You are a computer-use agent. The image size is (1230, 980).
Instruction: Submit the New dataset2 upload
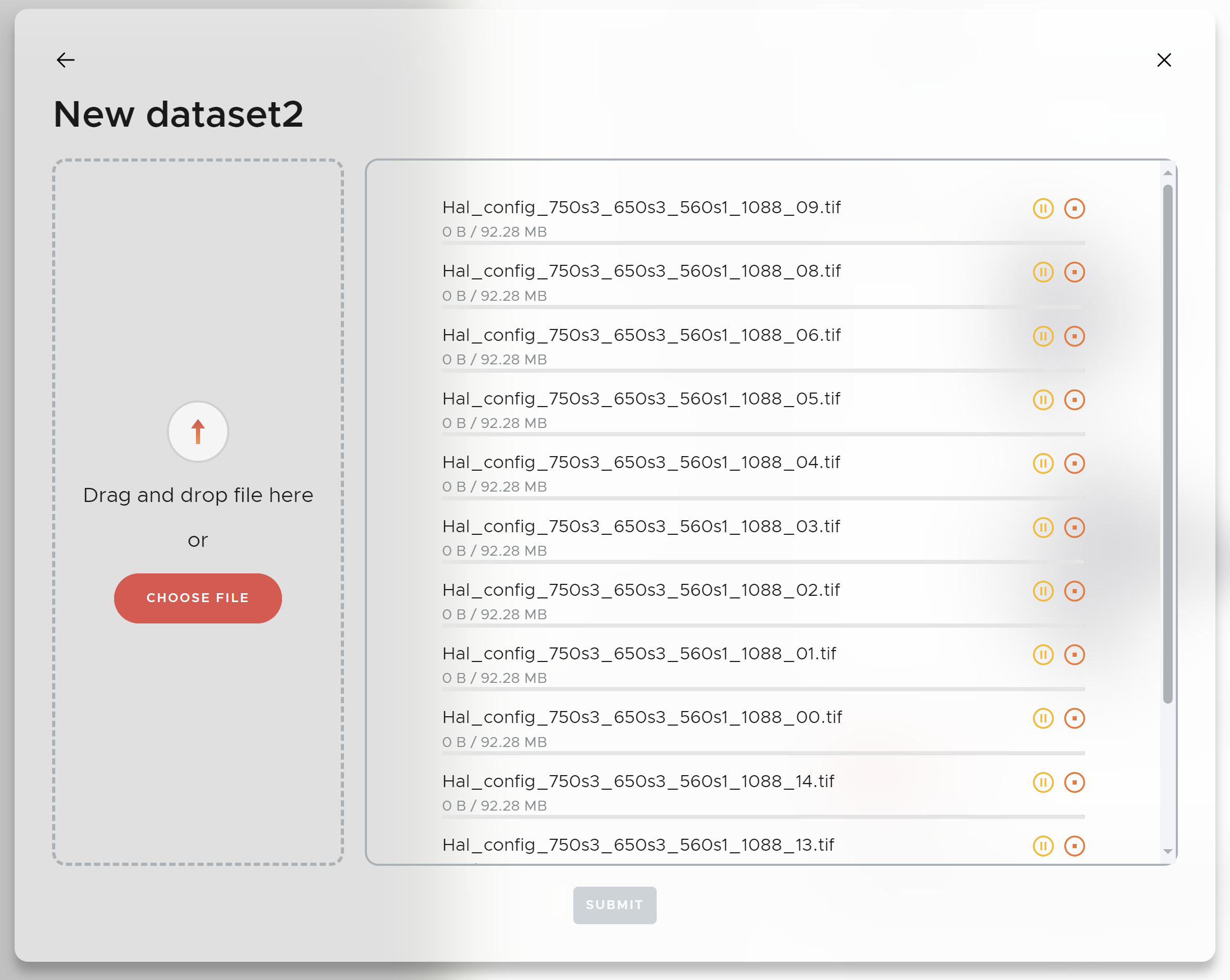pyautogui.click(x=614, y=905)
